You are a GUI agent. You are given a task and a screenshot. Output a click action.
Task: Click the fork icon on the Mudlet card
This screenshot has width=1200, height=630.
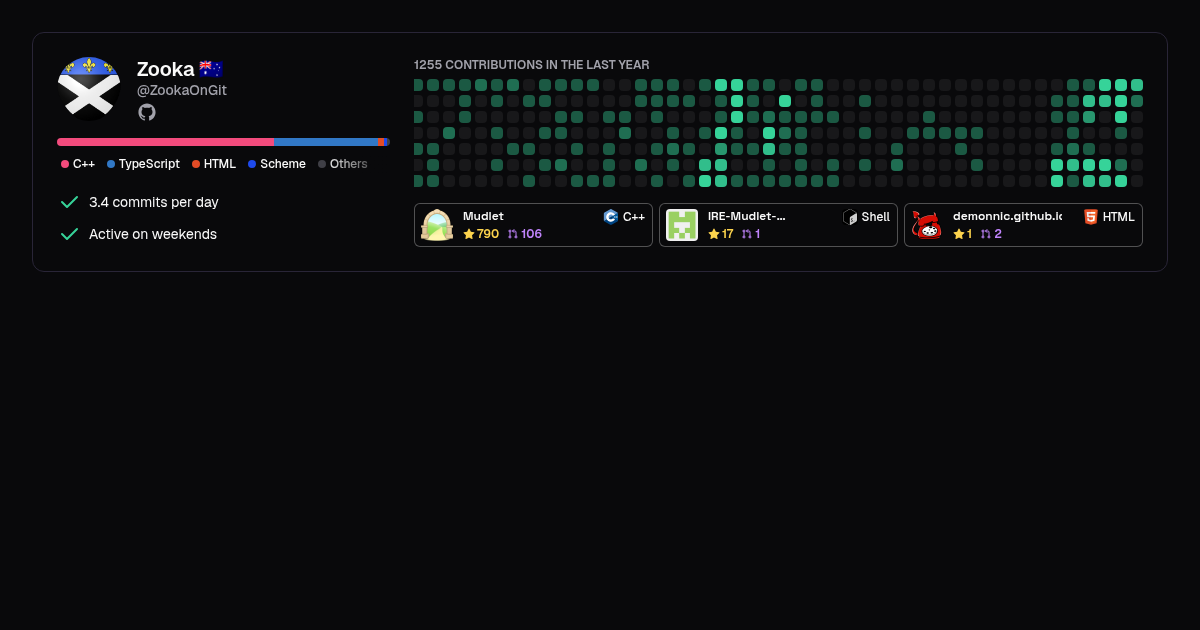coord(513,234)
